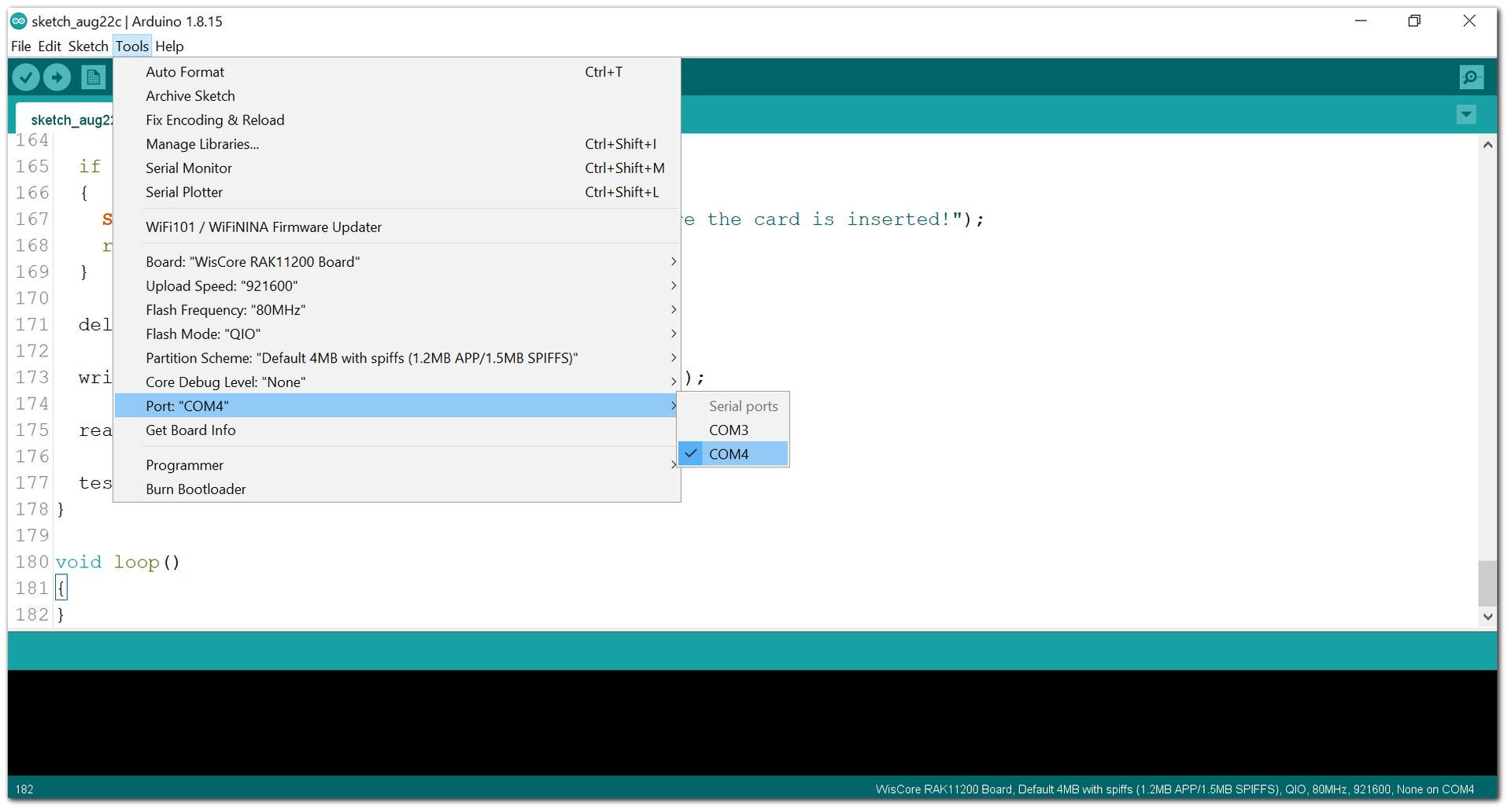Open the Edit menu
The width and height of the screenshot is (1511, 812).
pos(50,46)
